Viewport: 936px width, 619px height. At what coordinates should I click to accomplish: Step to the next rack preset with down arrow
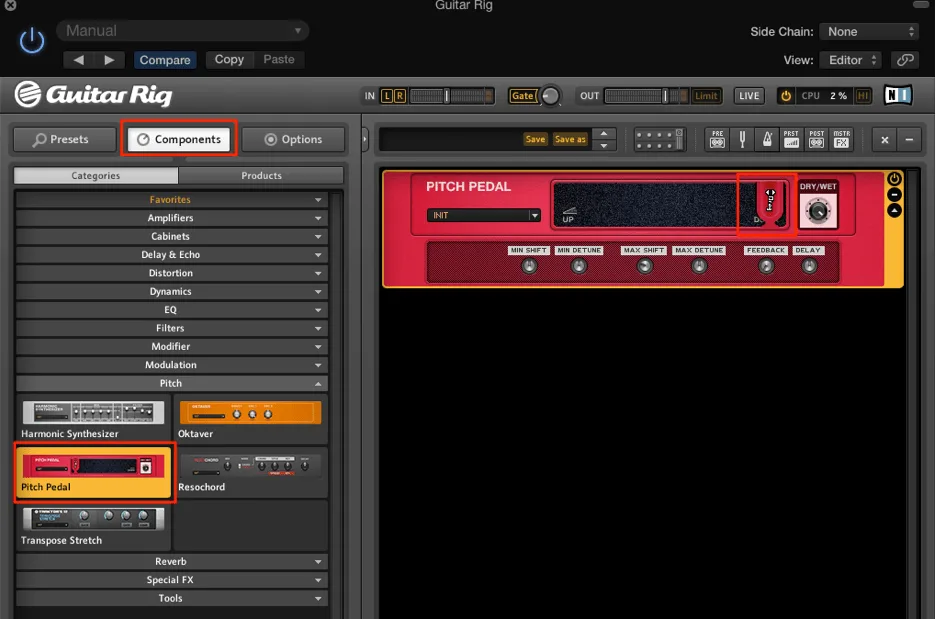[604, 145]
